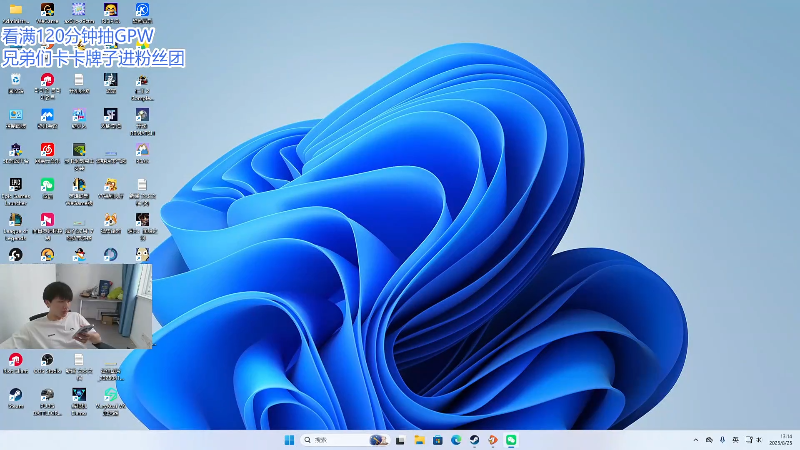Open the MuMu red circle desktop shortcut
Screen dimensions: 800x450
(x=16, y=360)
